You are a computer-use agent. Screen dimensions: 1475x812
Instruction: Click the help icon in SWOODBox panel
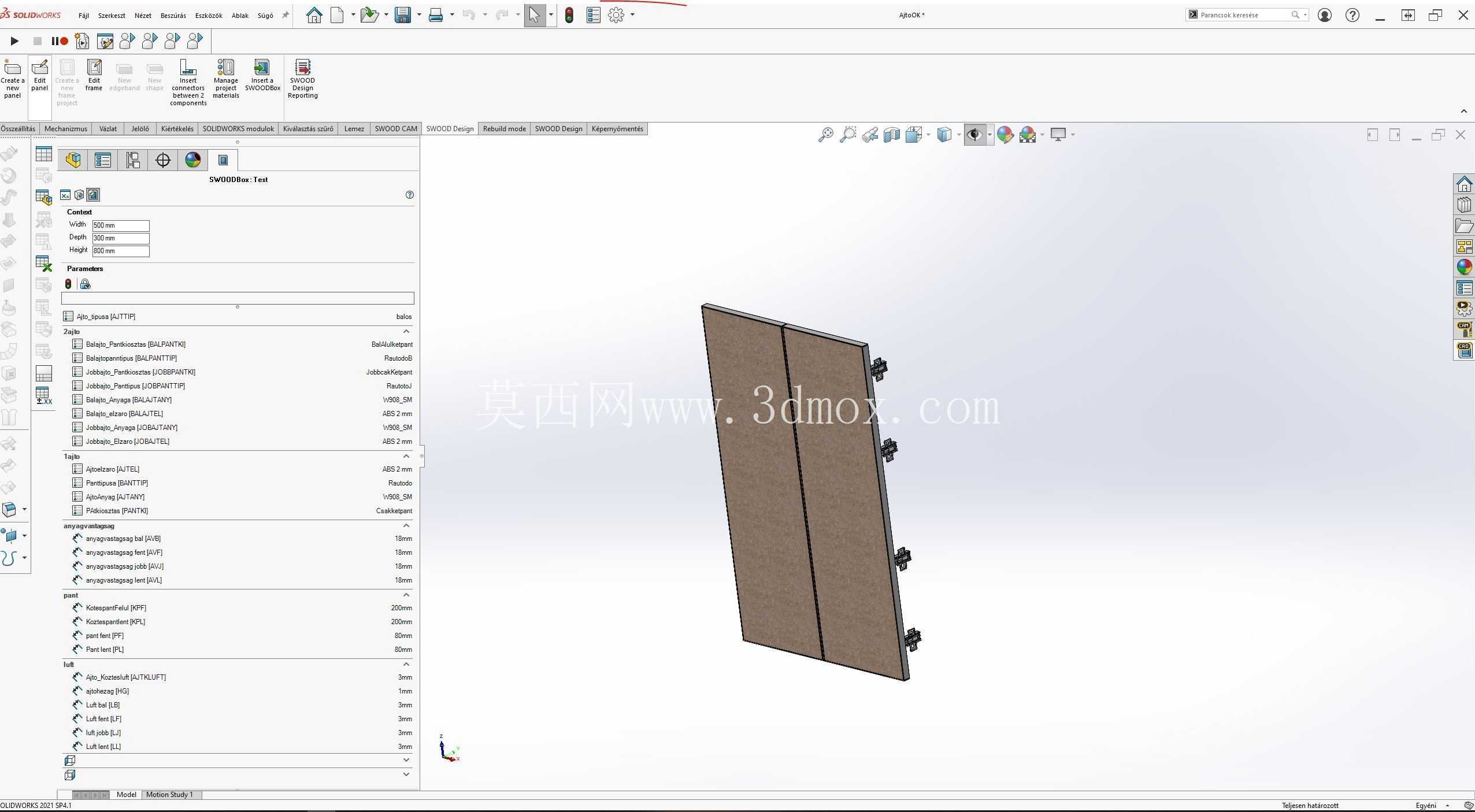(410, 195)
